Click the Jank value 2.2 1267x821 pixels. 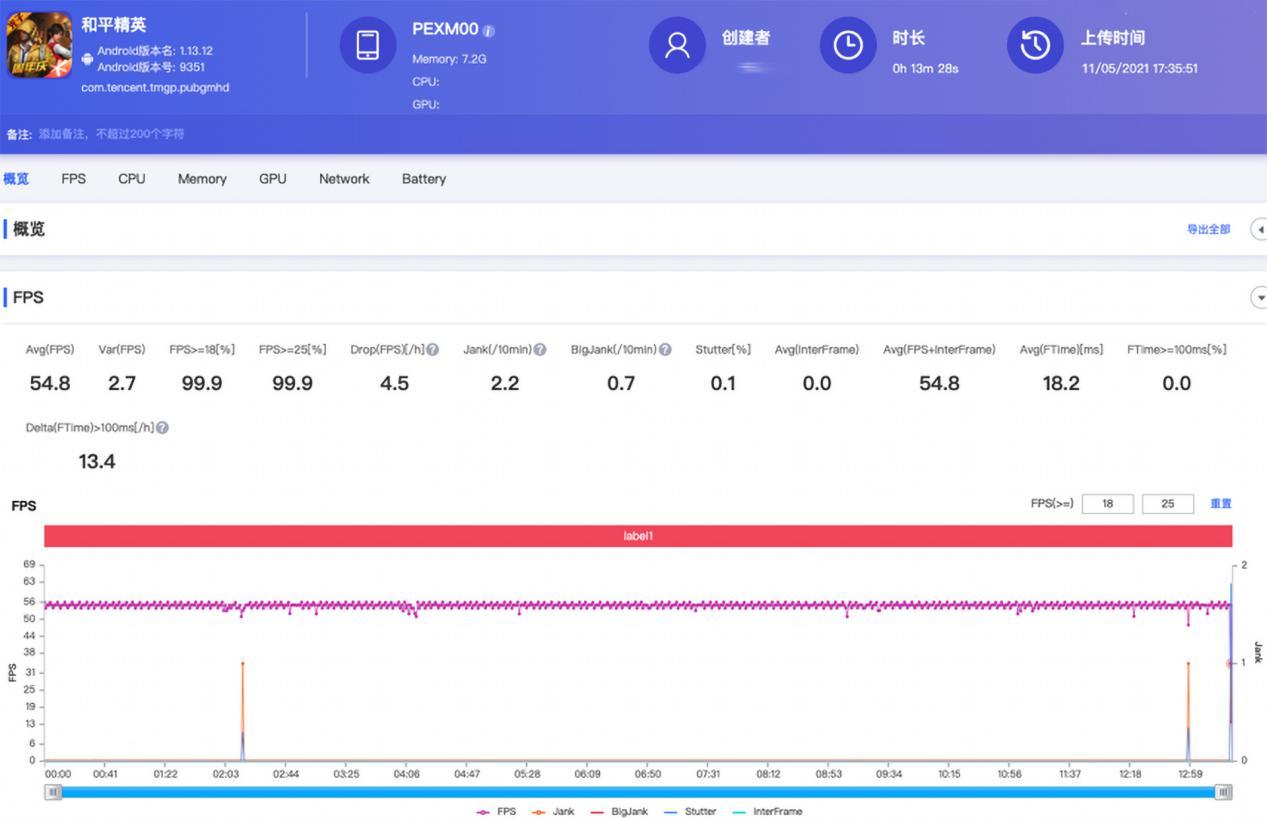[505, 383]
